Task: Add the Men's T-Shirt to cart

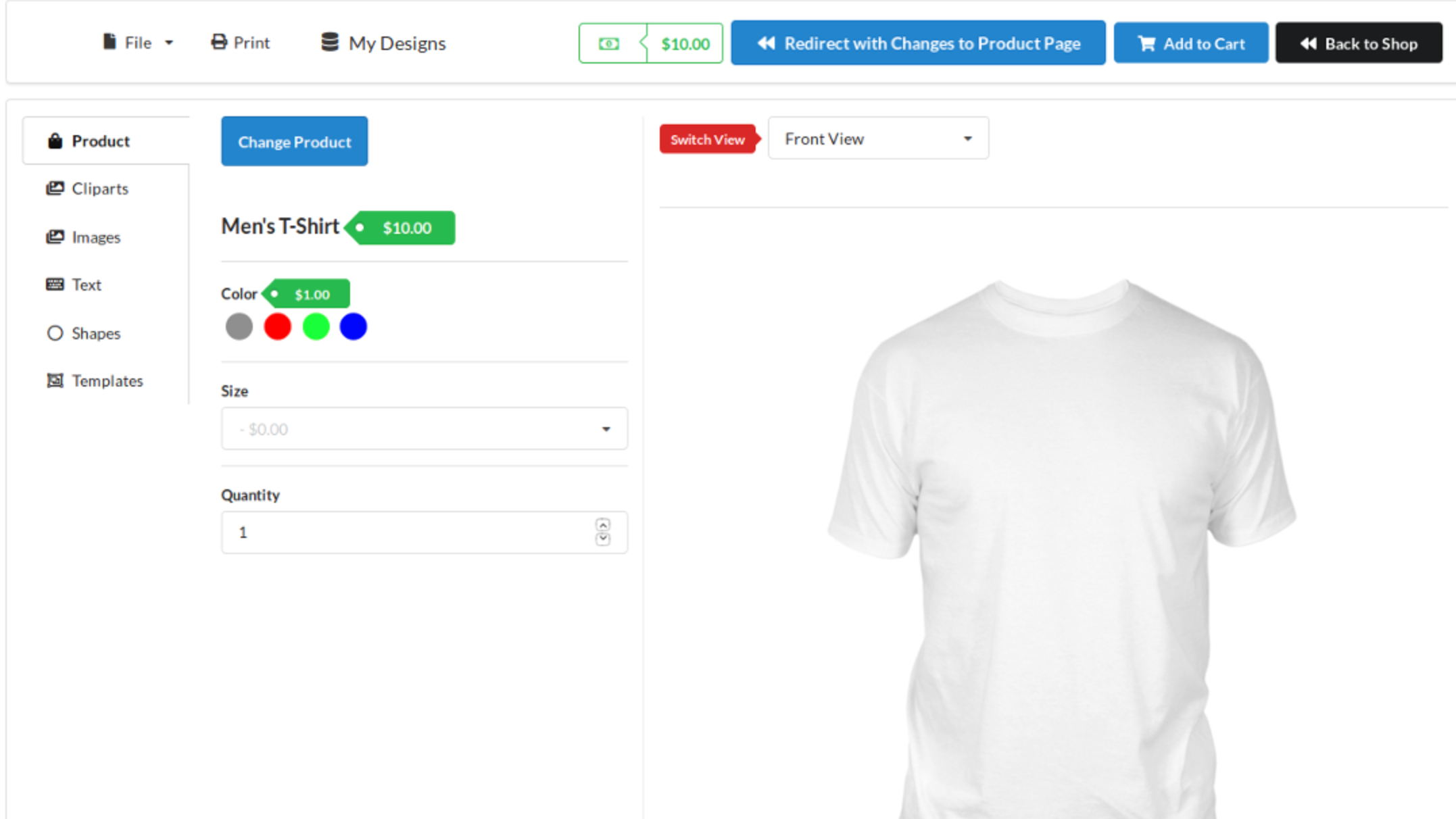Action: coord(1190,43)
